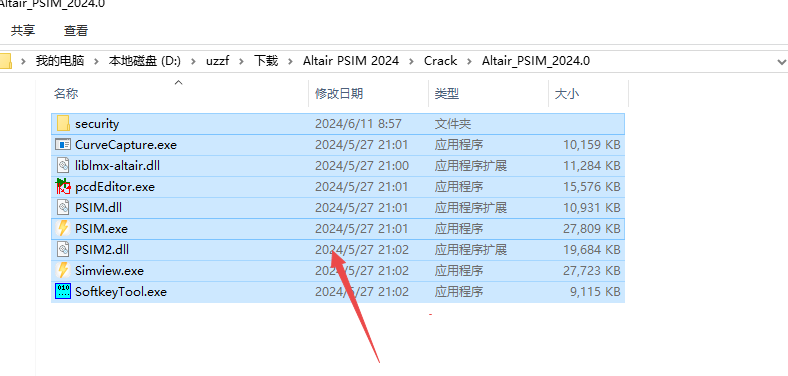Screen dimensions: 788x376
Task: Select the PSIM.exe file name
Action: (101, 229)
